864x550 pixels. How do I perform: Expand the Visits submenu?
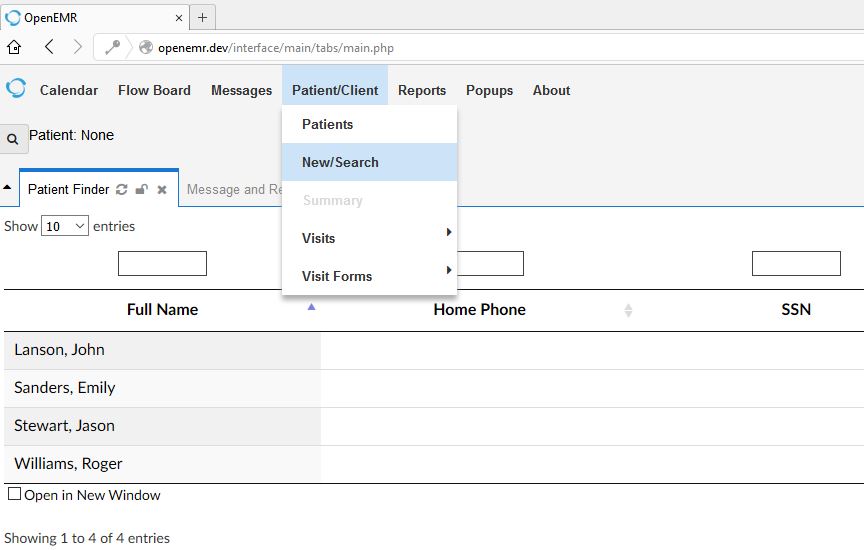pyautogui.click(x=369, y=238)
